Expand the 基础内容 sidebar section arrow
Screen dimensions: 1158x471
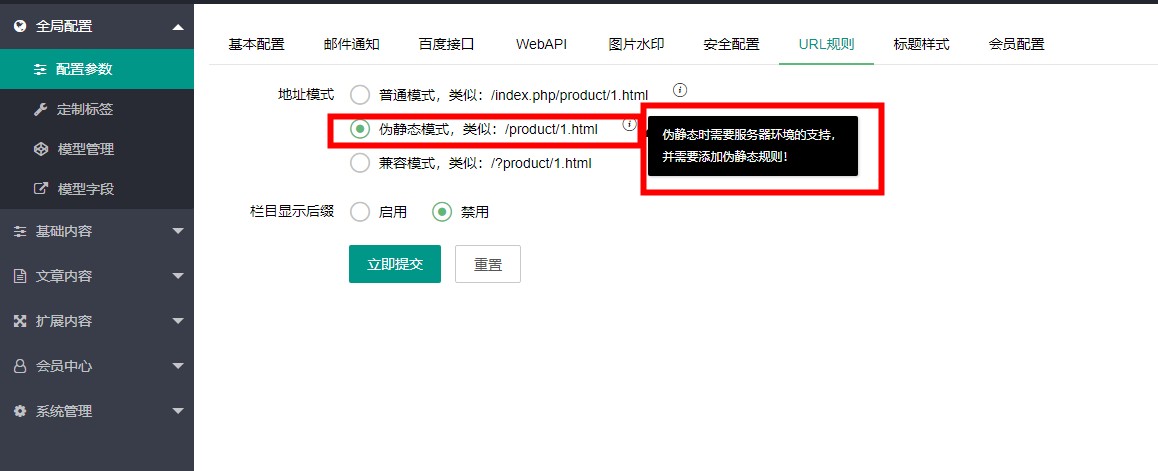click(178, 232)
